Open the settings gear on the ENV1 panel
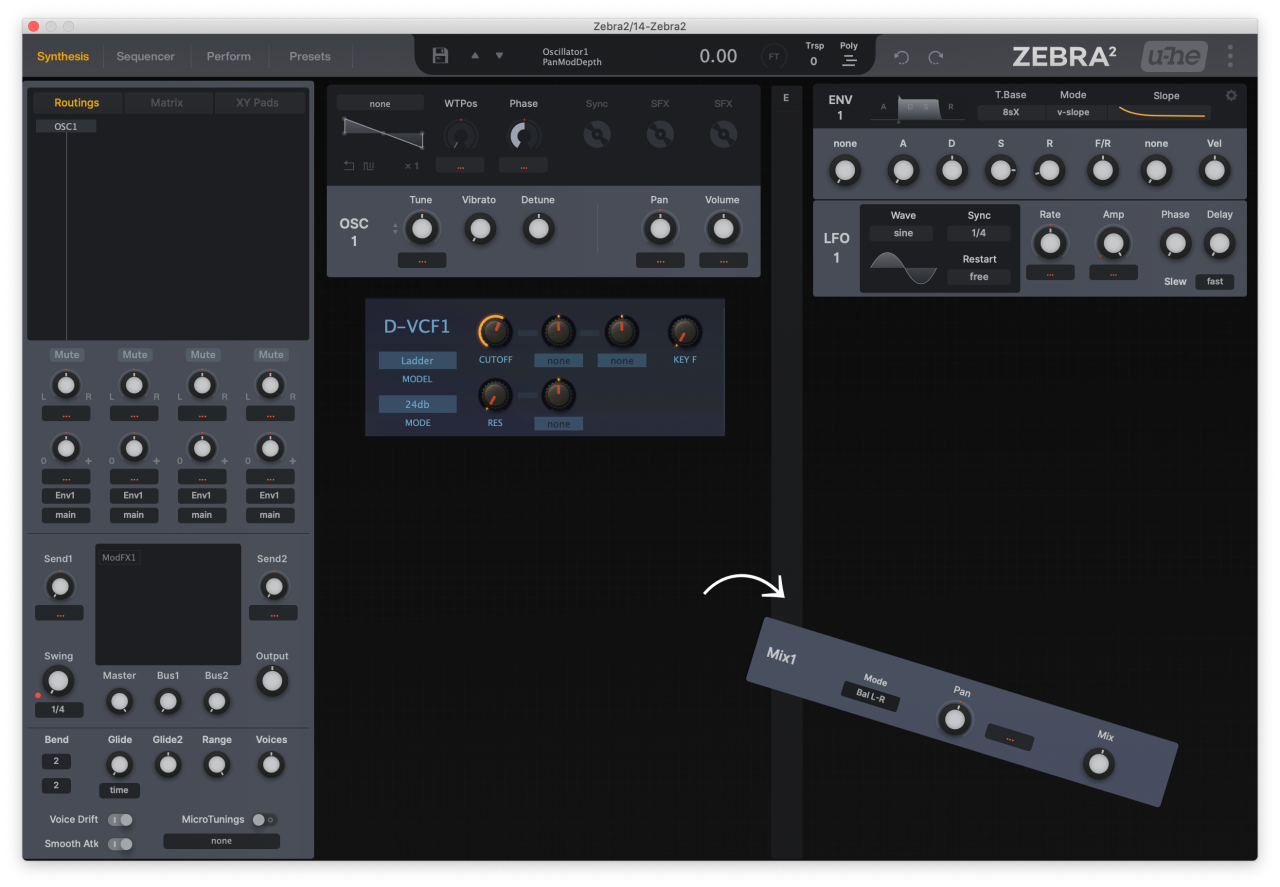Image resolution: width=1280 pixels, height=887 pixels. point(1230,93)
